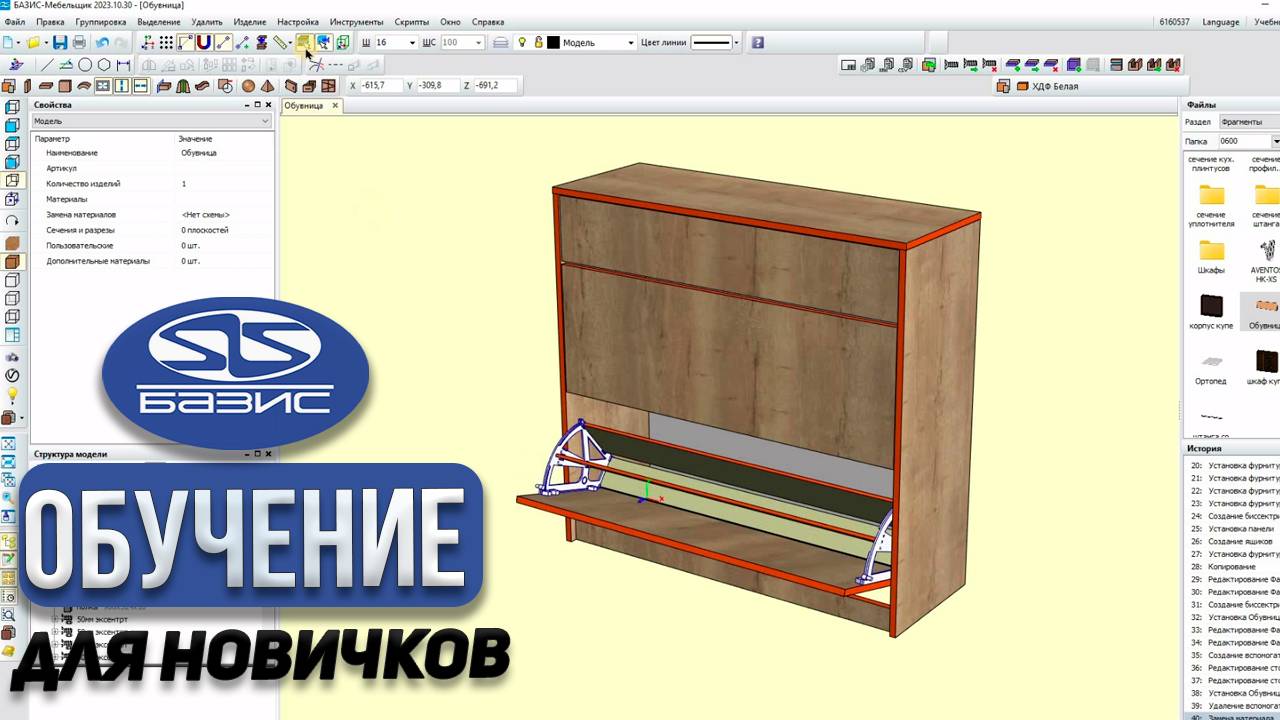Click the Print icon in toolbar

pos(79,43)
